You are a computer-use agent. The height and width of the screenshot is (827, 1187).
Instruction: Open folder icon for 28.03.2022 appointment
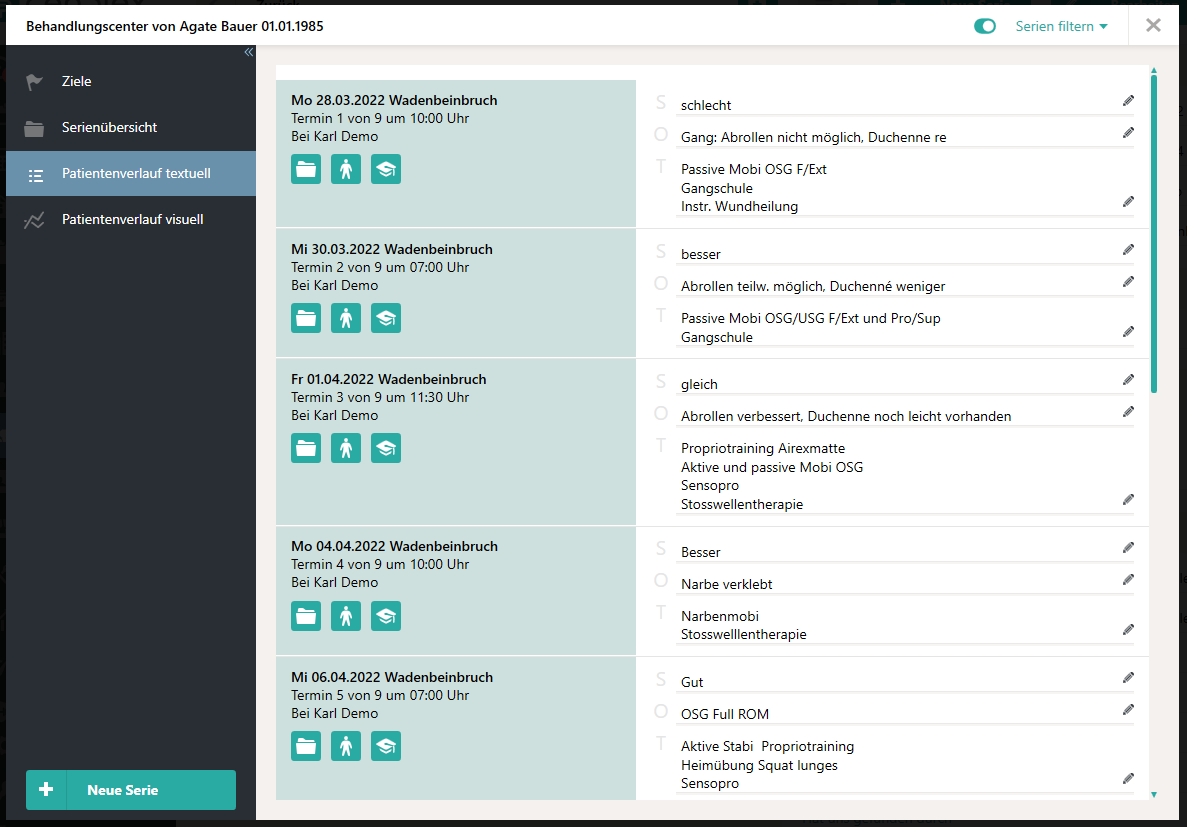pos(306,169)
